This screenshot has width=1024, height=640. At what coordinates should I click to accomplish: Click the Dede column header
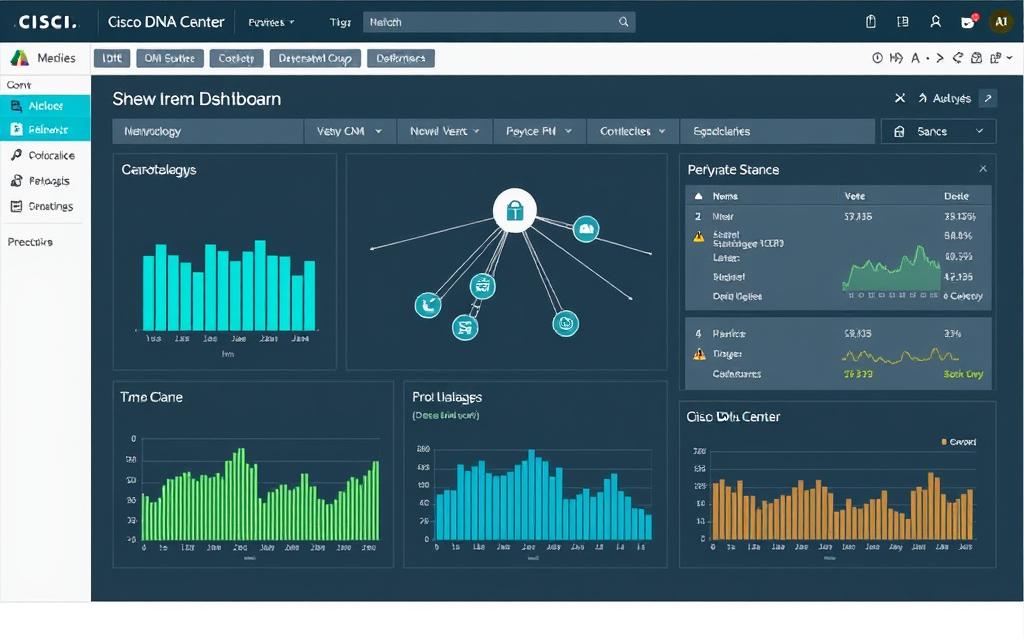(x=956, y=196)
